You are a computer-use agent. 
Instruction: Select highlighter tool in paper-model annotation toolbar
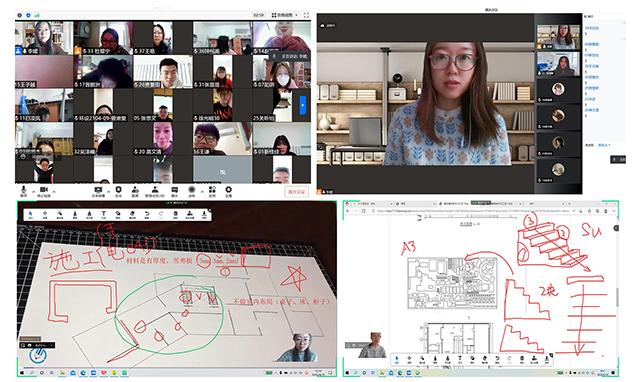pos(89,214)
